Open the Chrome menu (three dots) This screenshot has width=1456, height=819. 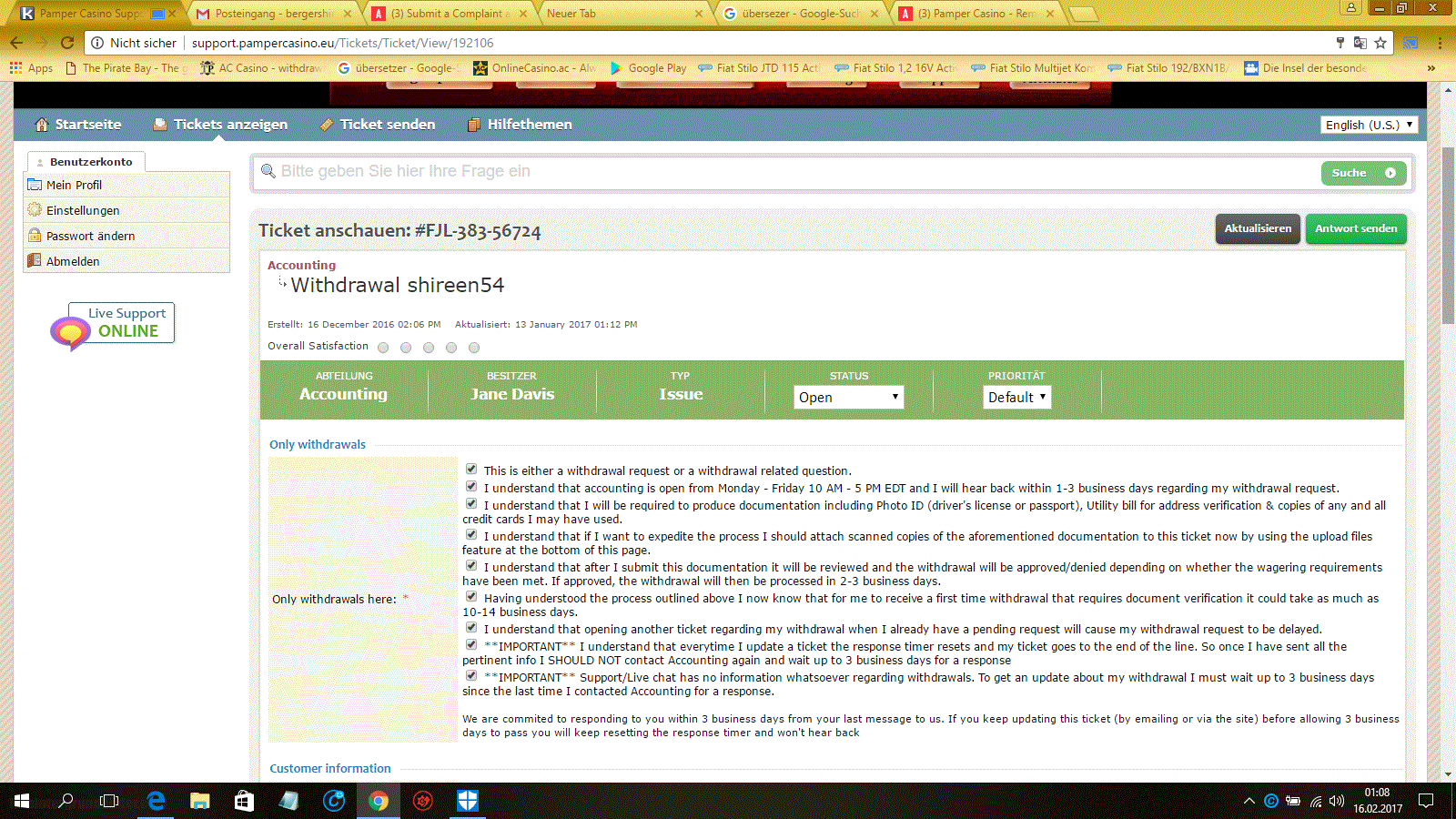[x=1440, y=43]
